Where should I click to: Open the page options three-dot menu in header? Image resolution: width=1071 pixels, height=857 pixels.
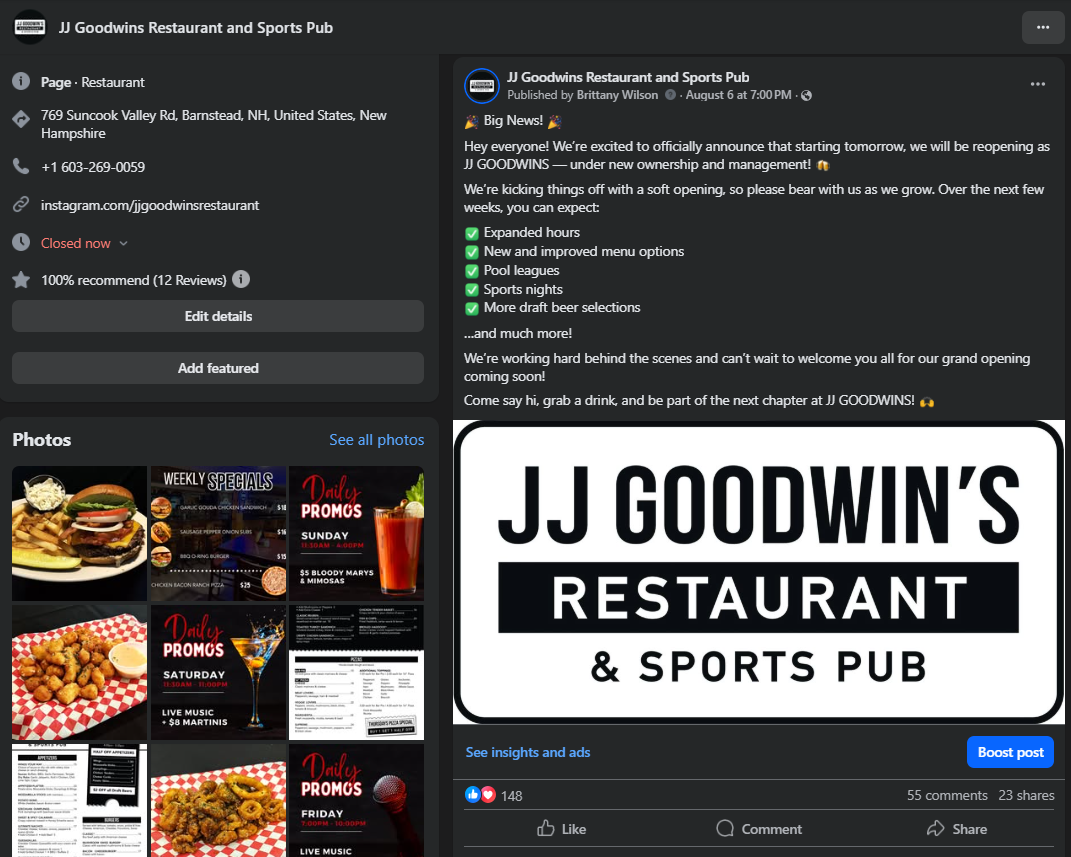pyautogui.click(x=1042, y=27)
